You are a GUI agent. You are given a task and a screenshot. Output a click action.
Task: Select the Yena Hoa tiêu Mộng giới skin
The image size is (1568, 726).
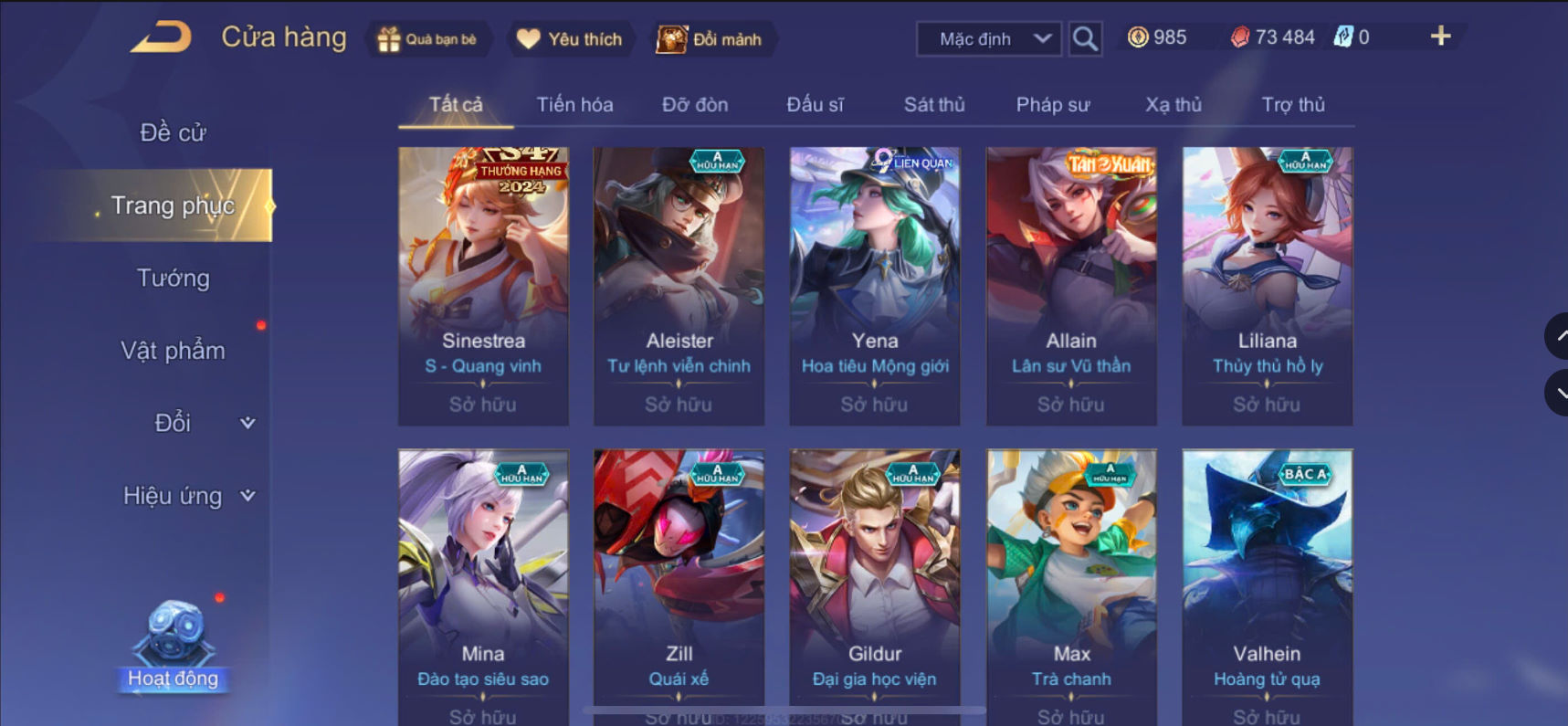click(x=875, y=286)
